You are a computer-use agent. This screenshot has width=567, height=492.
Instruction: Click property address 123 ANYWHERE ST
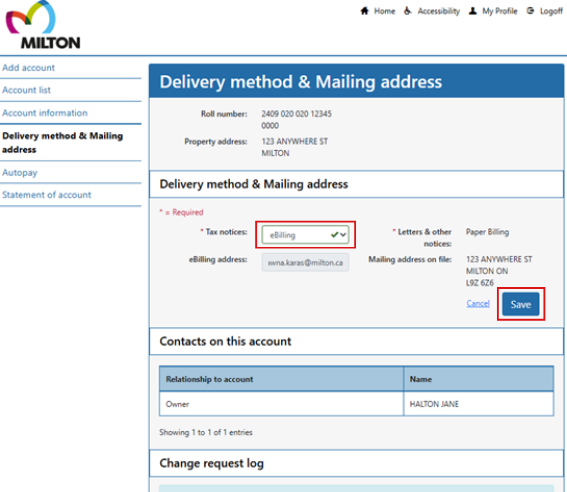[295, 141]
